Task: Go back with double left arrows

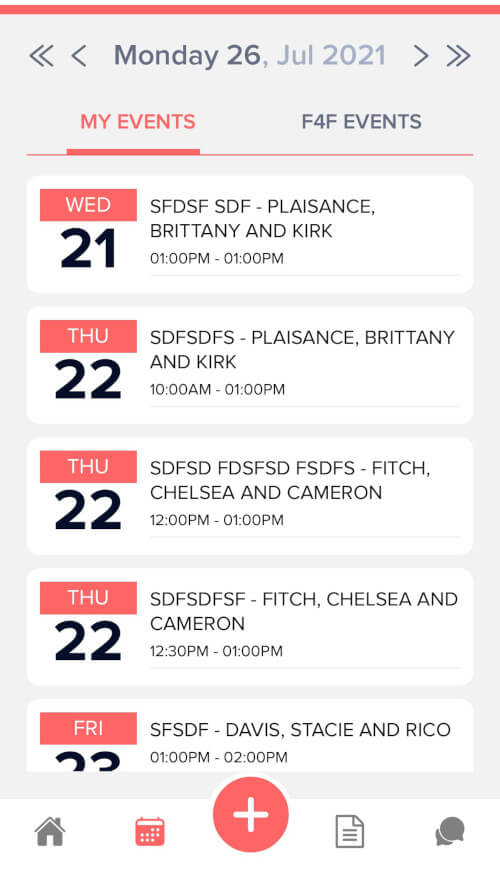Action: tap(41, 56)
